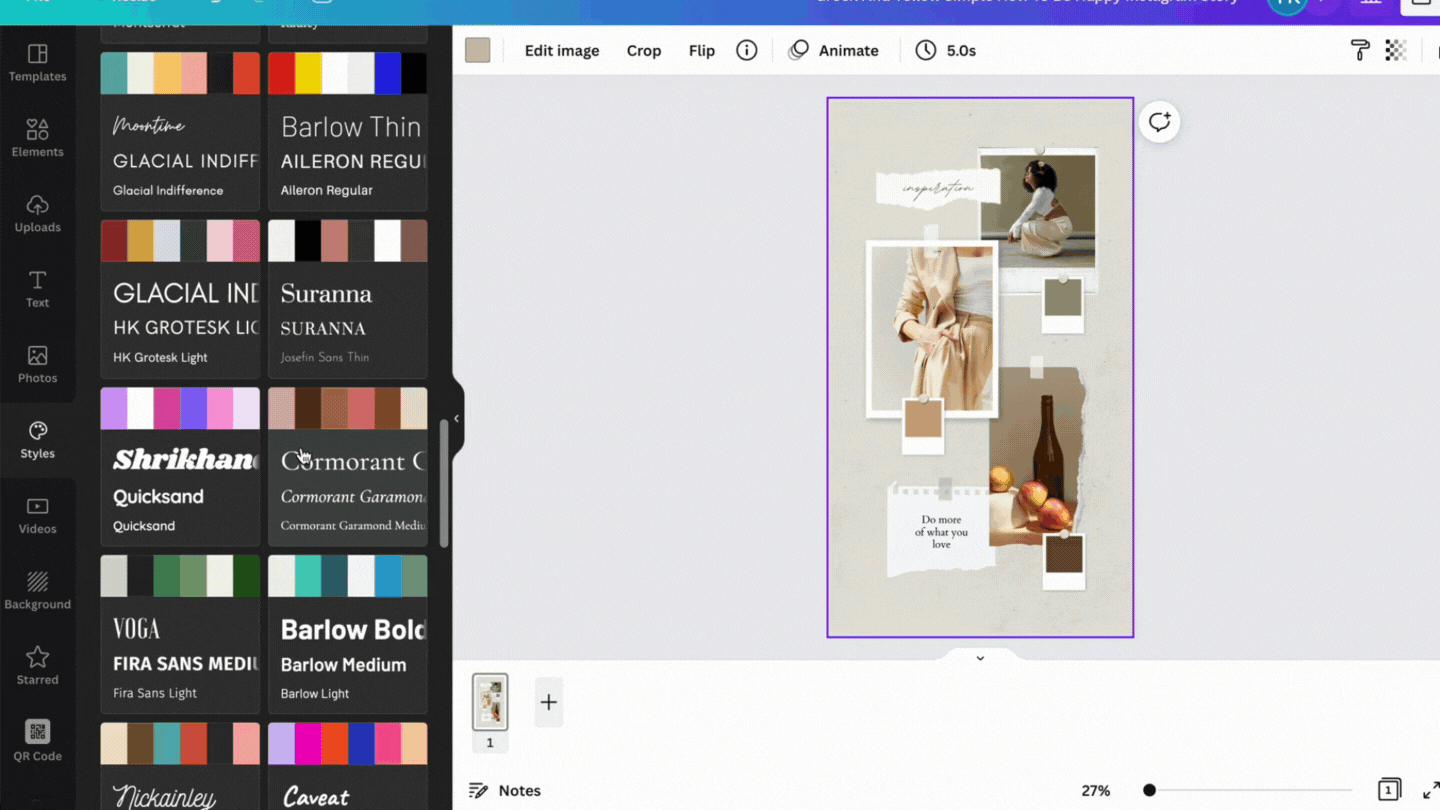Open the grid view page icon
The height and width of the screenshot is (810, 1440).
[1389, 790]
